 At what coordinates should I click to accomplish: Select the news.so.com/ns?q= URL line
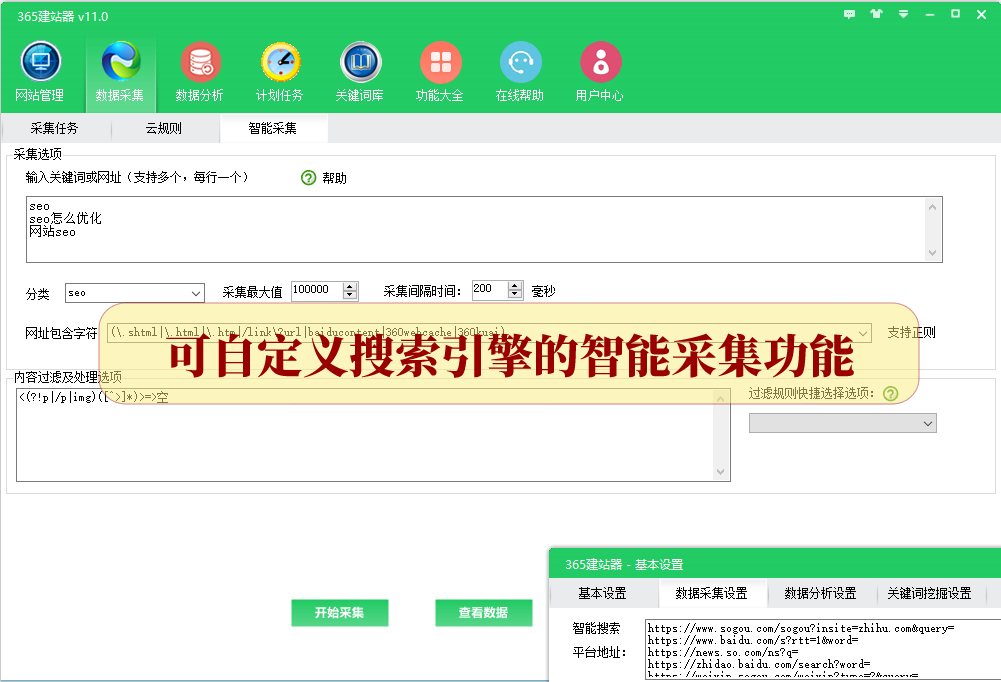pyautogui.click(x=723, y=653)
